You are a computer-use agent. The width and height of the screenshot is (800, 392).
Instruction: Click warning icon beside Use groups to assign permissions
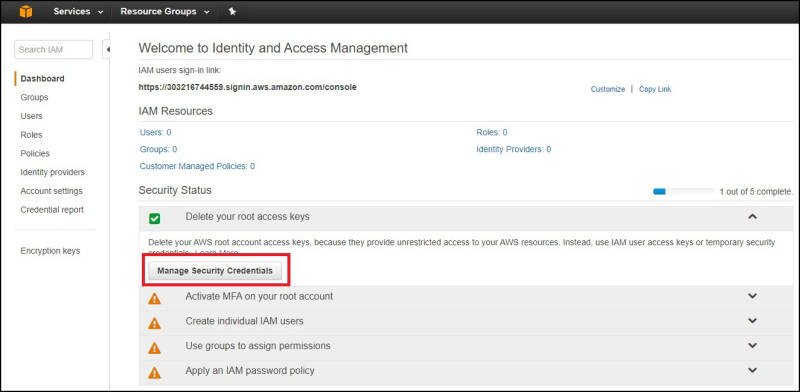pos(154,348)
